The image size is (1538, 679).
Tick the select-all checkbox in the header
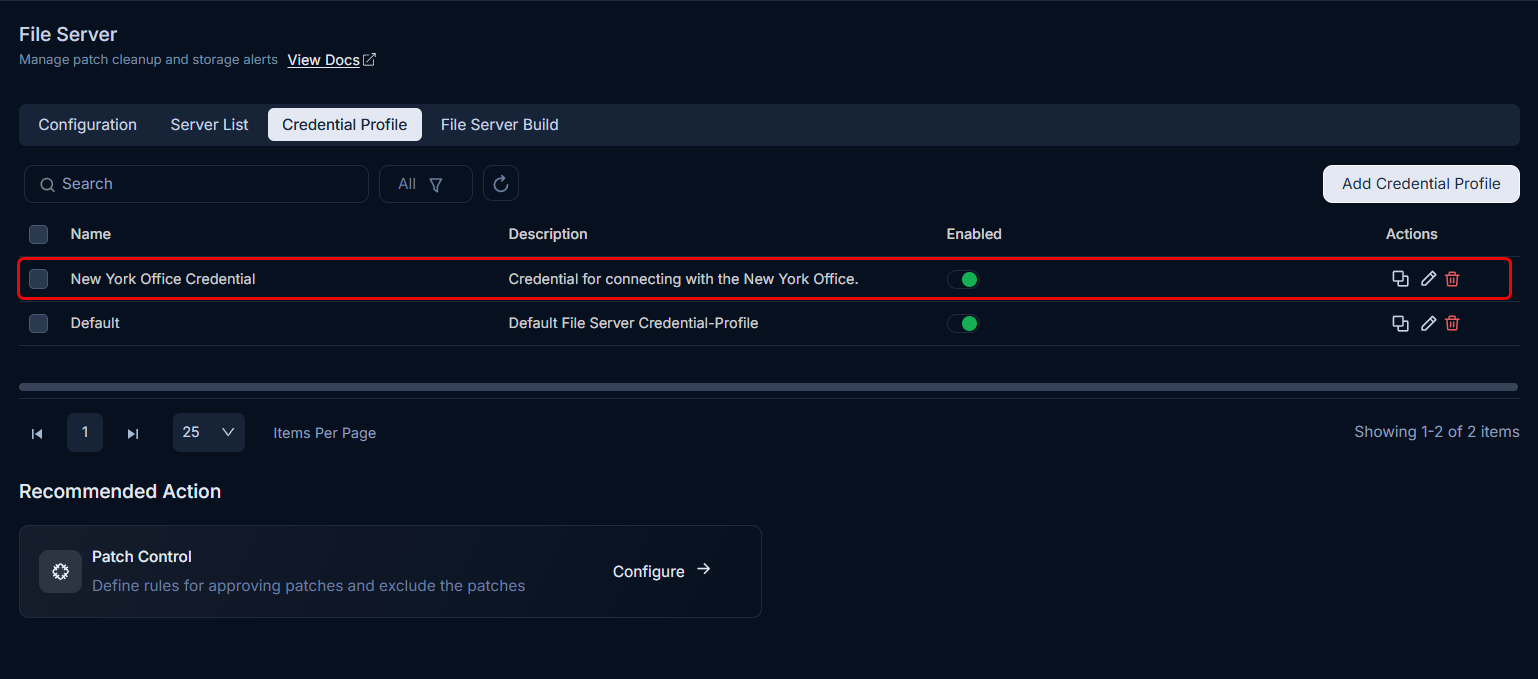click(x=38, y=234)
